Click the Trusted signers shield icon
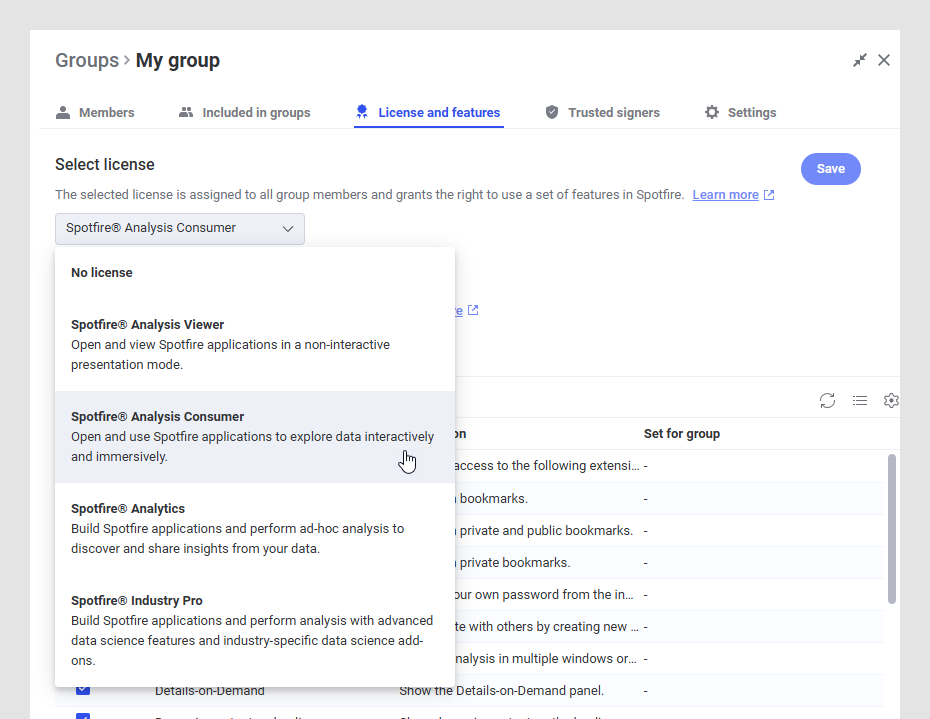This screenshot has width=930, height=719. [552, 112]
